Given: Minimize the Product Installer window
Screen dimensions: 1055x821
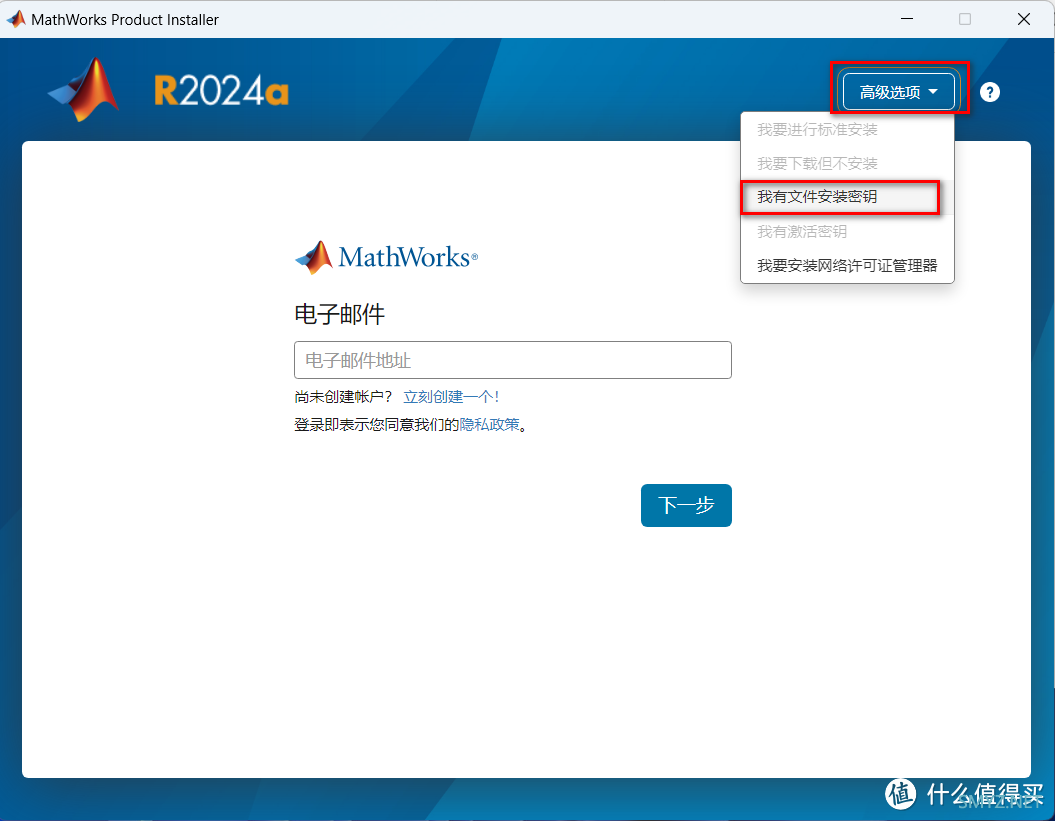Looking at the screenshot, I should (x=906, y=19).
